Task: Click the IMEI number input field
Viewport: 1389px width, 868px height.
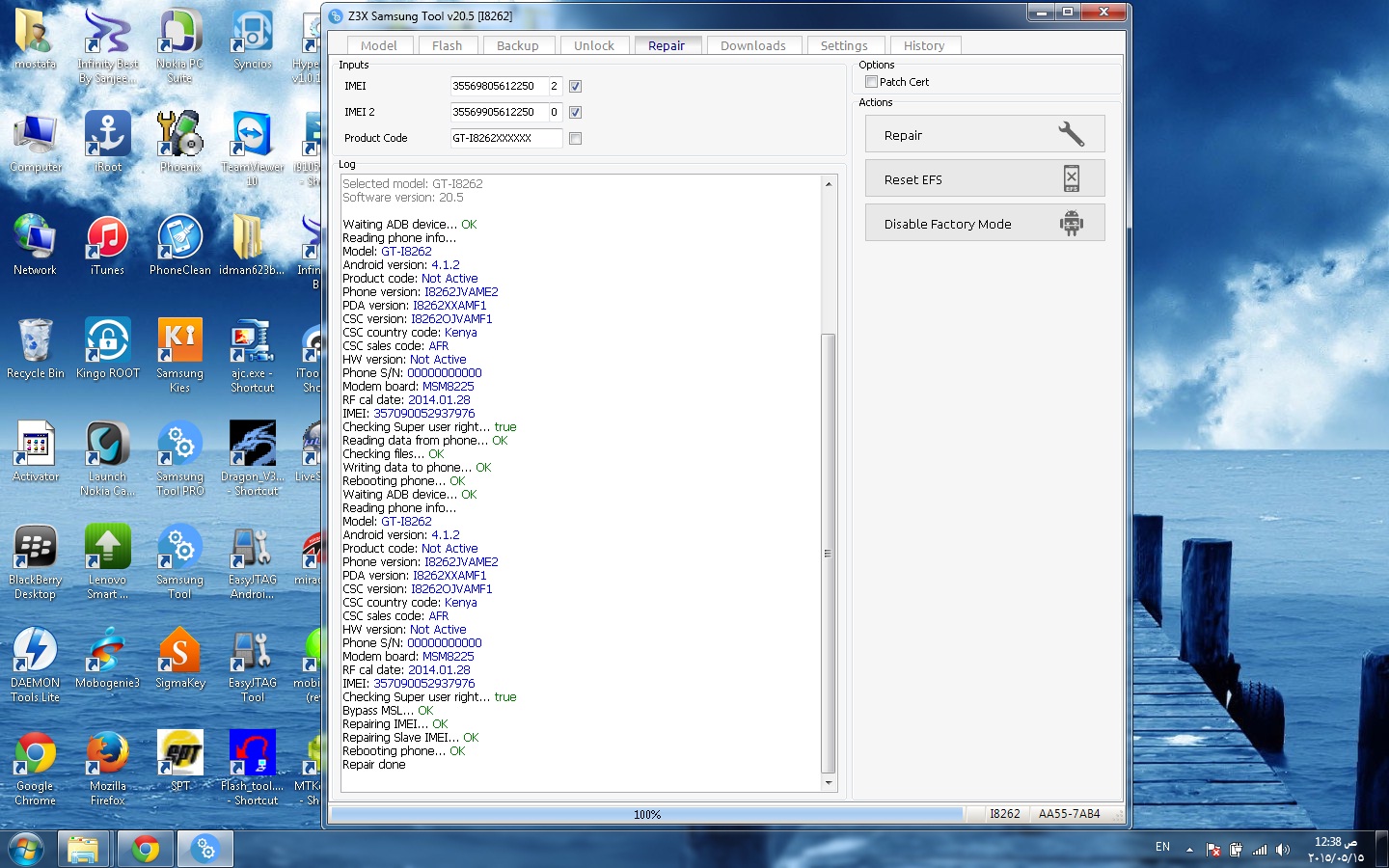Action: pos(498,86)
